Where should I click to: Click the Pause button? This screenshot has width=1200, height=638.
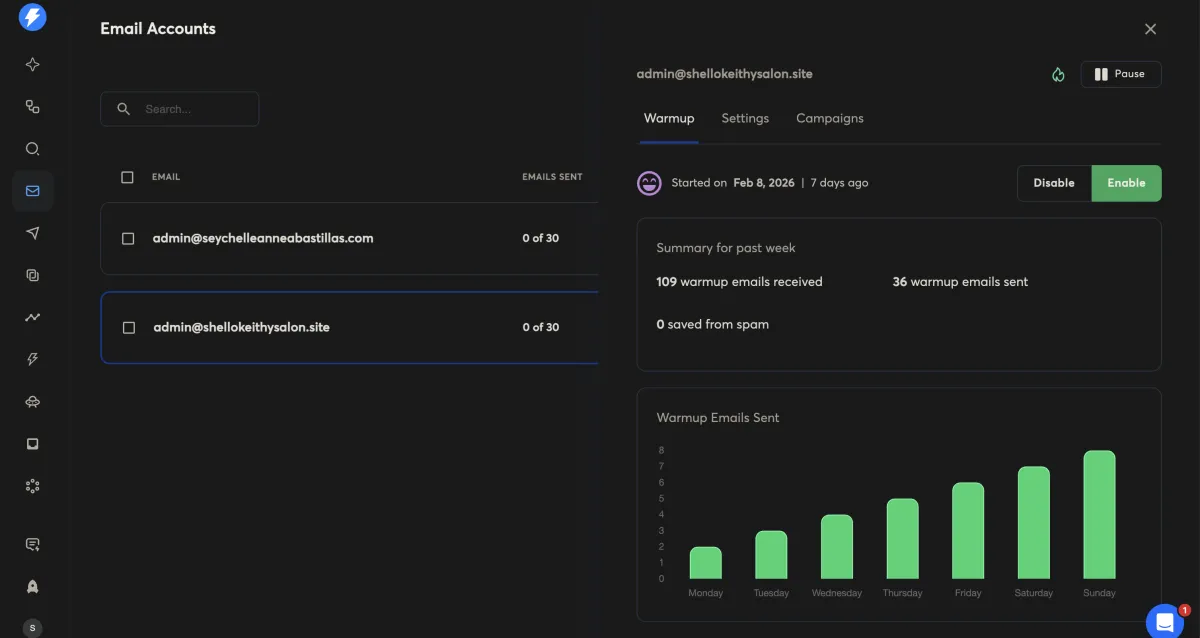pos(1120,74)
